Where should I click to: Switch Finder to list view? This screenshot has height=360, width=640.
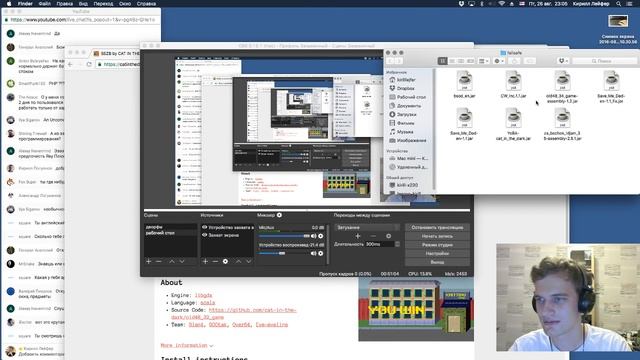pos(452,61)
